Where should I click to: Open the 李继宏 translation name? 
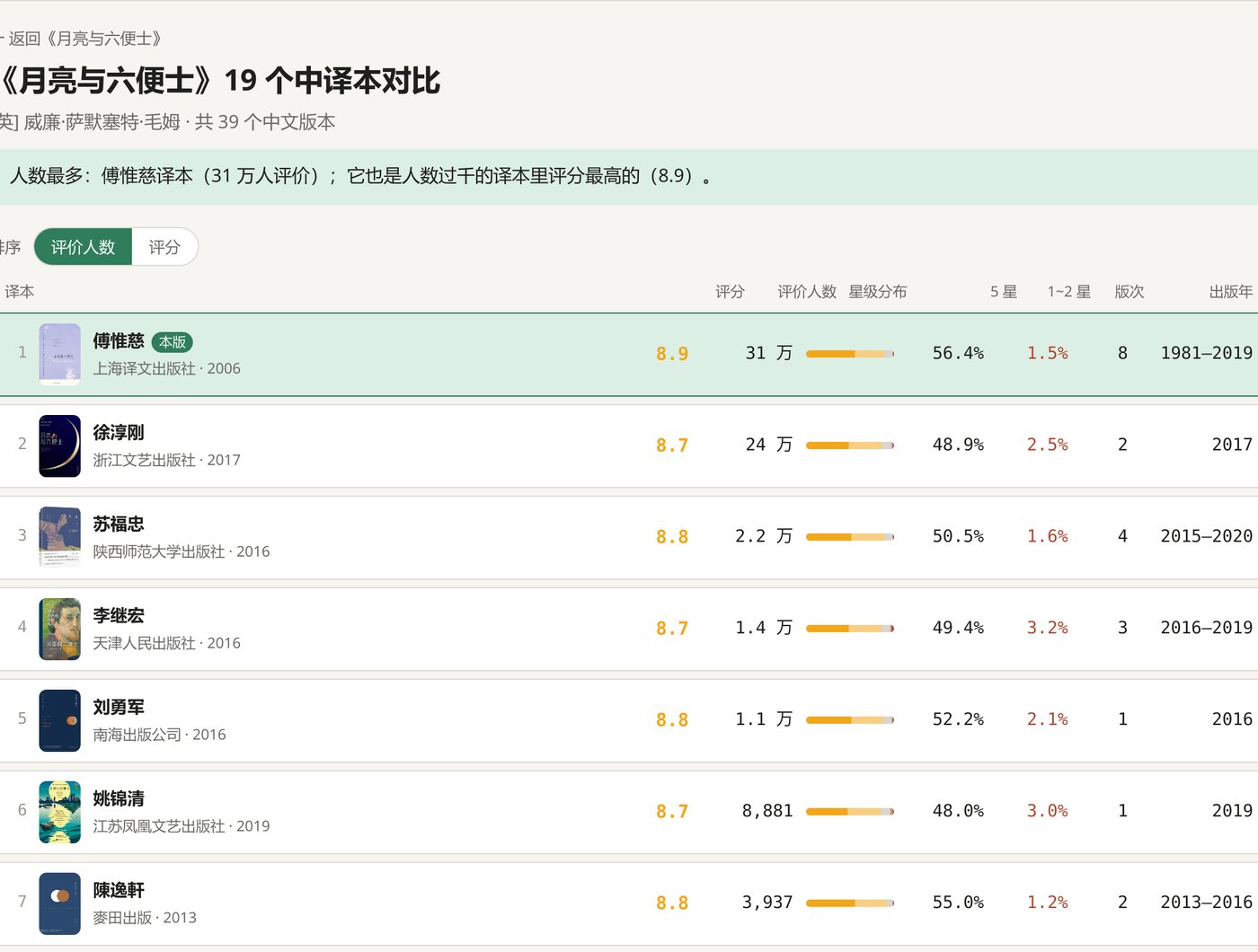pyautogui.click(x=119, y=615)
